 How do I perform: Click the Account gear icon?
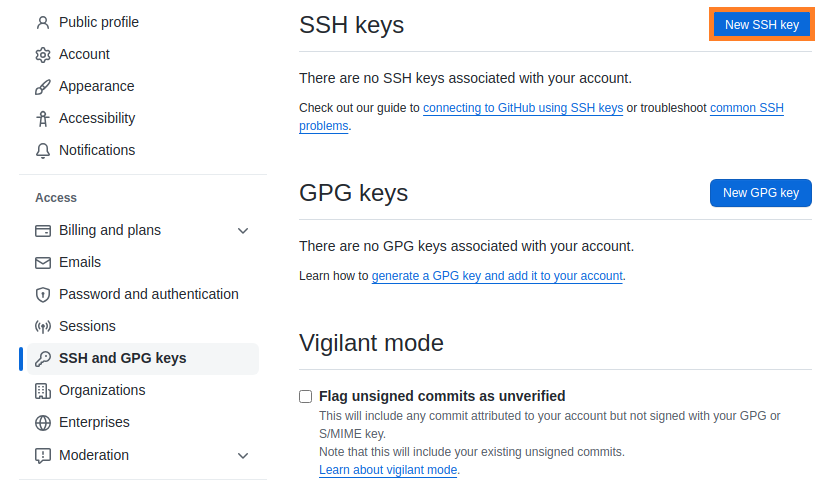42,54
